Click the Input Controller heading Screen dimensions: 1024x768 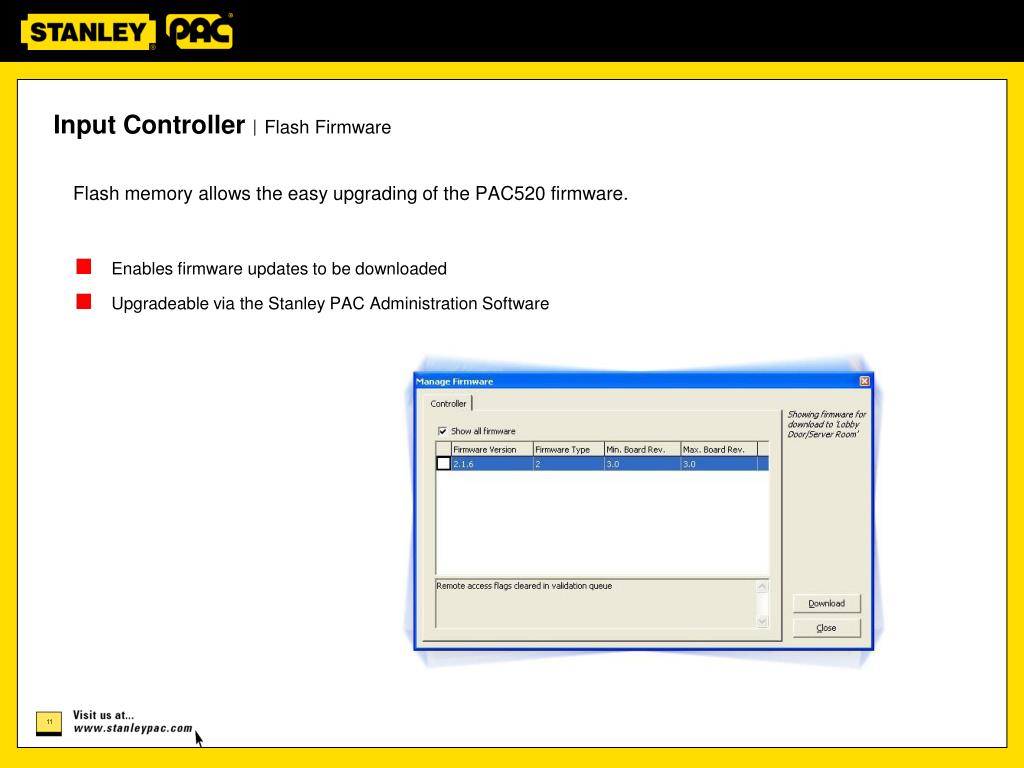149,125
